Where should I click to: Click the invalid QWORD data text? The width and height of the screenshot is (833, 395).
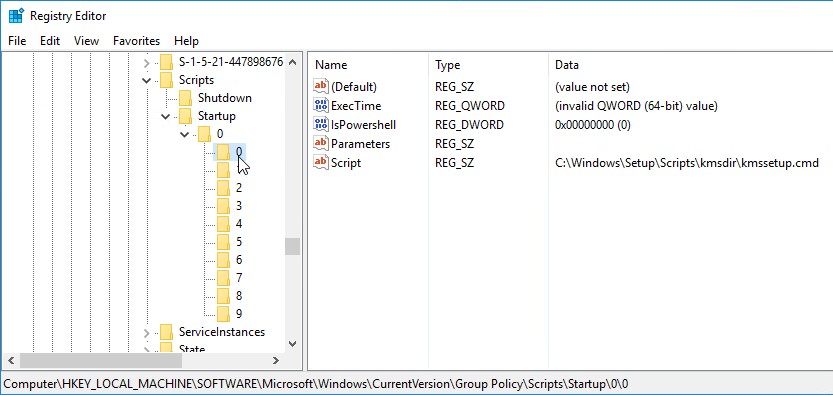[x=636, y=106]
